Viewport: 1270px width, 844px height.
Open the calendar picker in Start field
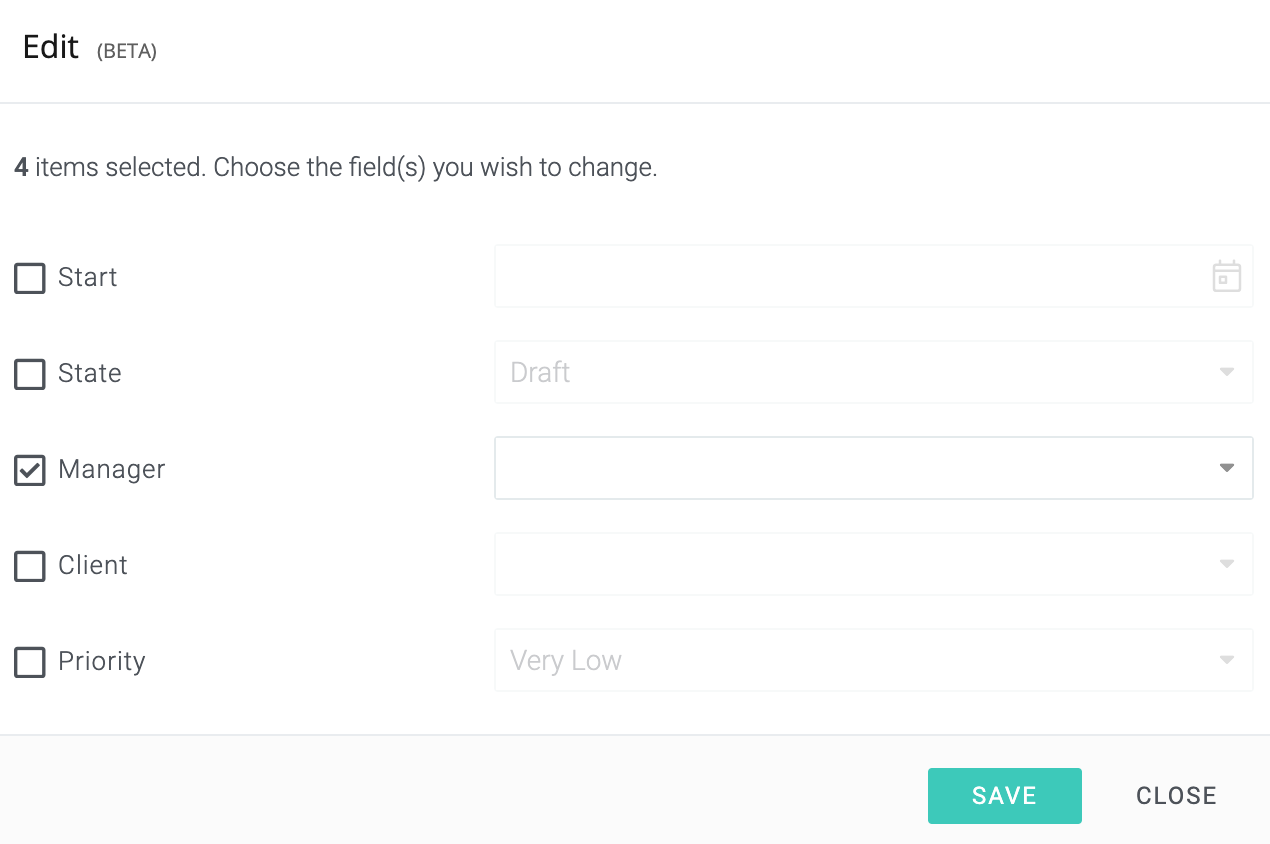point(1226,276)
